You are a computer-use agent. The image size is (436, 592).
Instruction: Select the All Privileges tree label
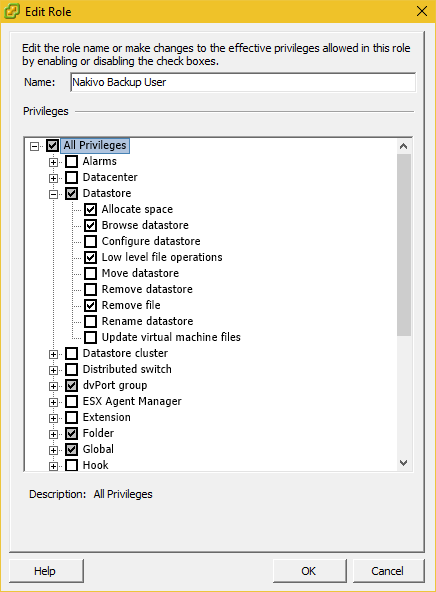95,145
